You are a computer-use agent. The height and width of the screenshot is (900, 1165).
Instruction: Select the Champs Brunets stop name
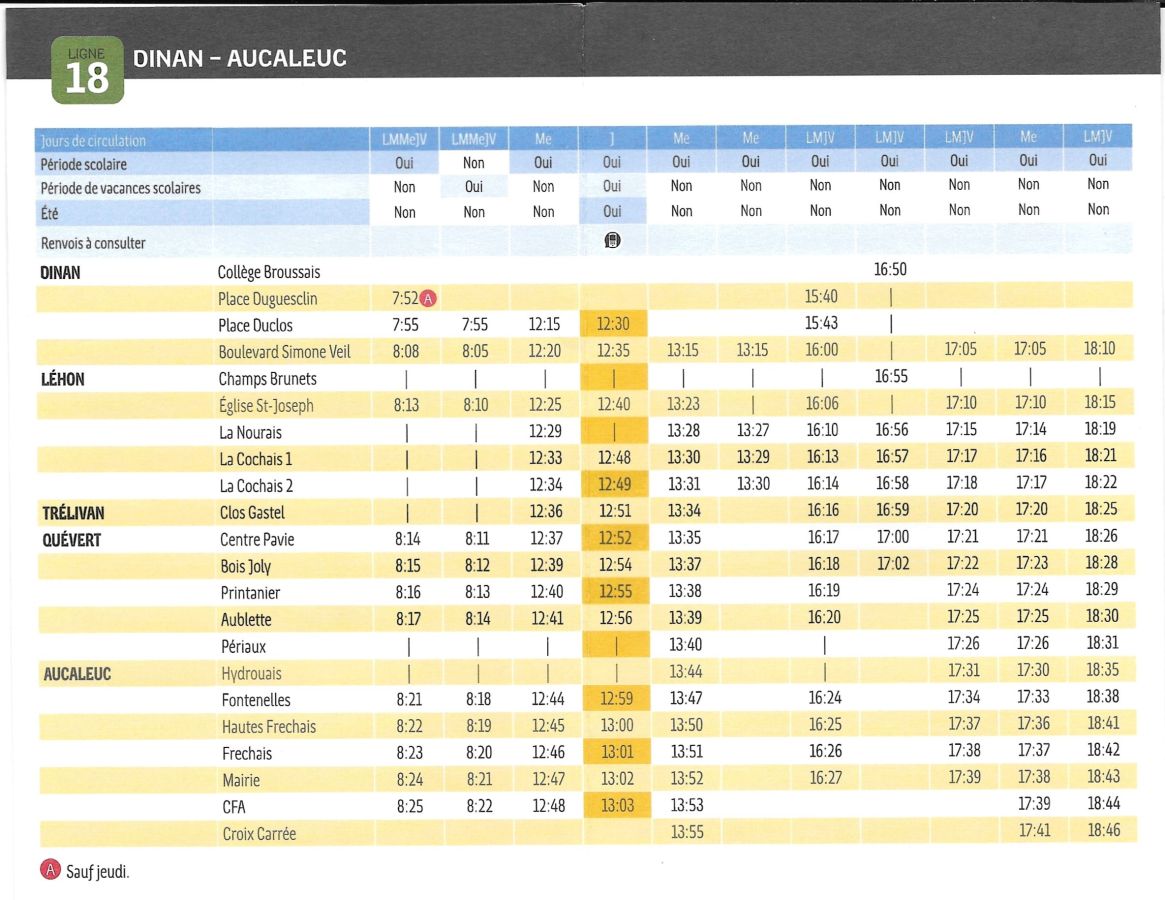coord(267,379)
